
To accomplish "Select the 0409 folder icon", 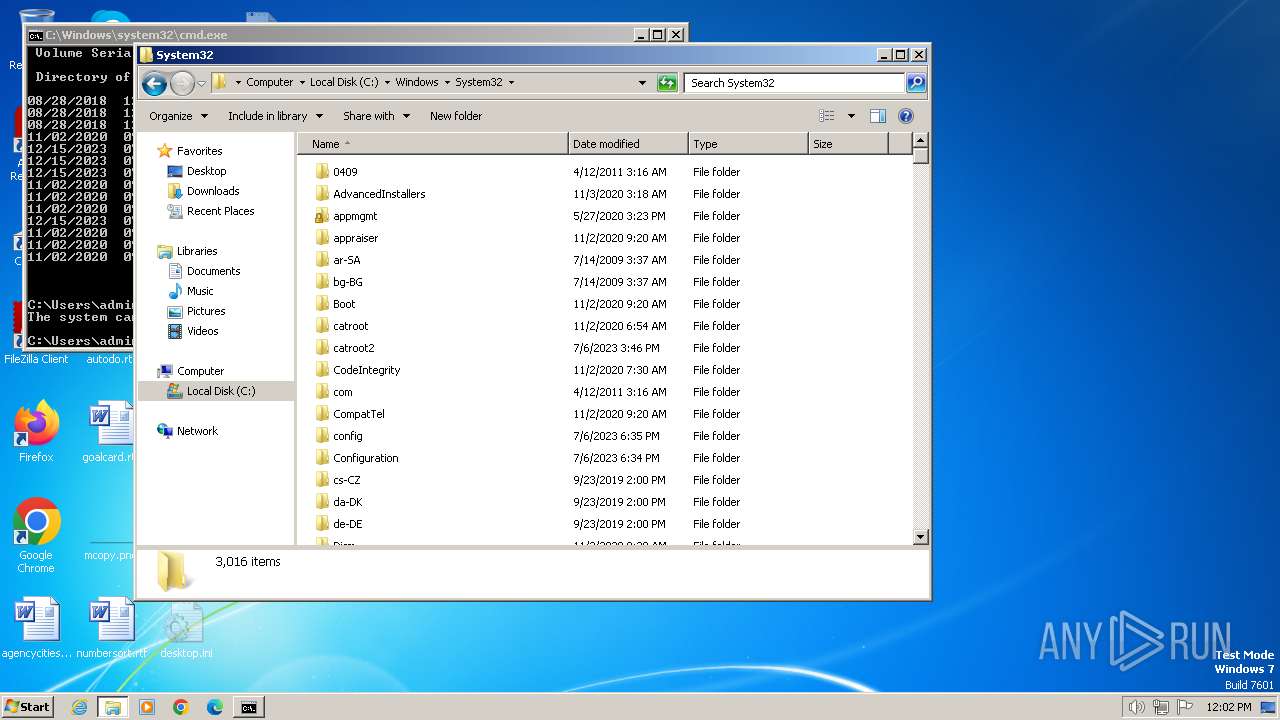I will pyautogui.click(x=322, y=172).
